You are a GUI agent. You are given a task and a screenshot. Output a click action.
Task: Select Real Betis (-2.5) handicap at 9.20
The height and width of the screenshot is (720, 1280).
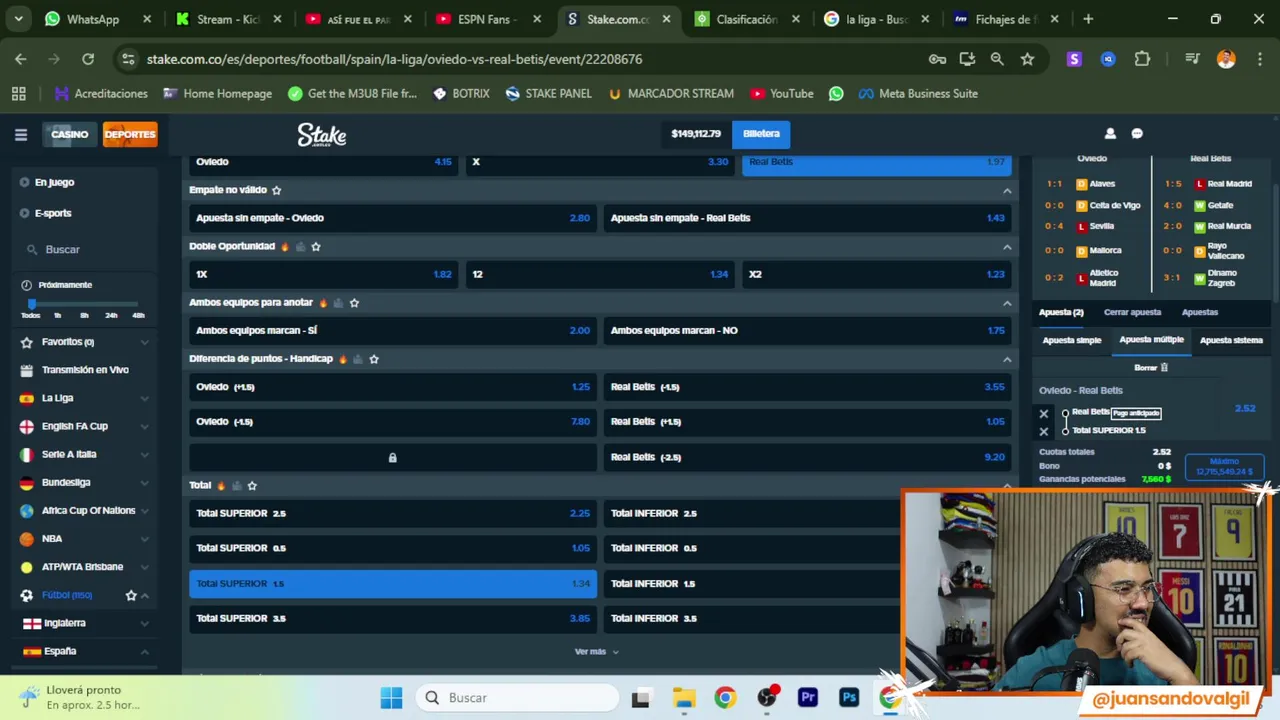point(807,457)
